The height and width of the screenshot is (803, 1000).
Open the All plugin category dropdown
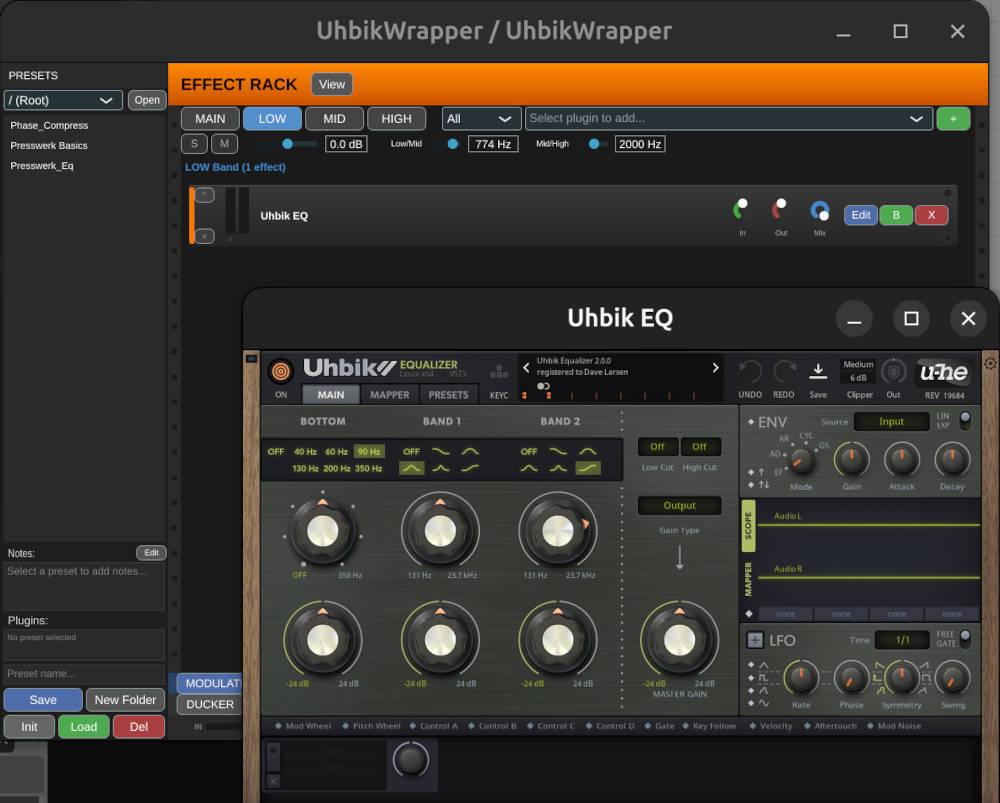pyautogui.click(x=481, y=118)
